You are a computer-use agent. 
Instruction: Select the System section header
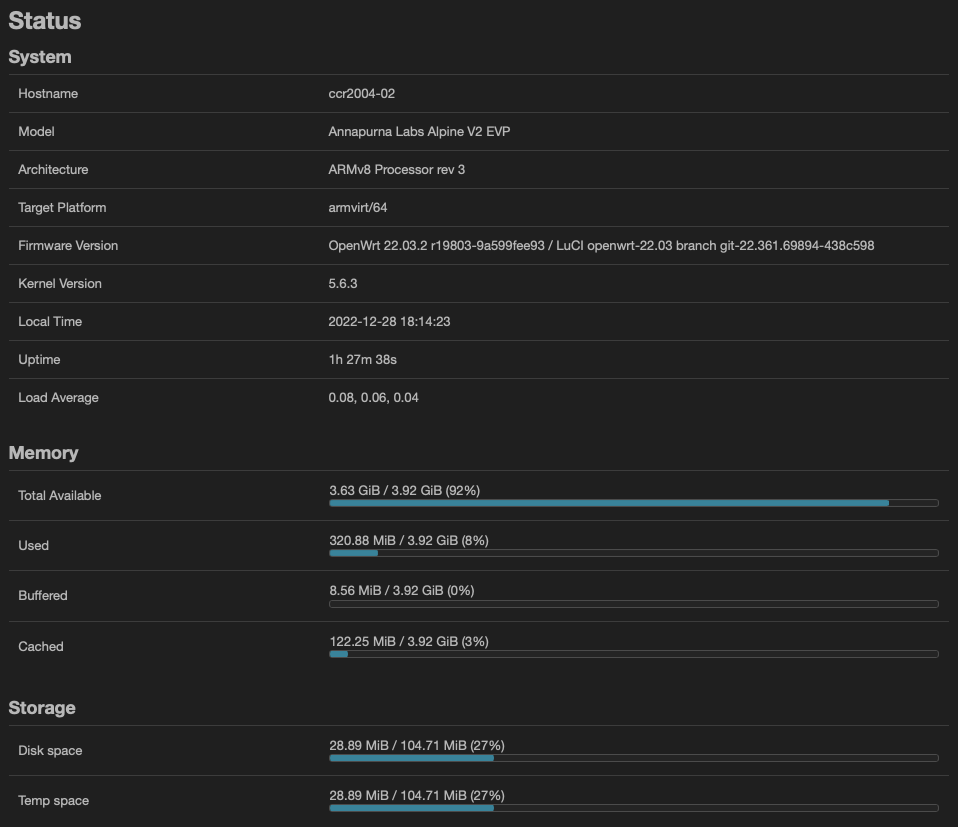coord(40,57)
